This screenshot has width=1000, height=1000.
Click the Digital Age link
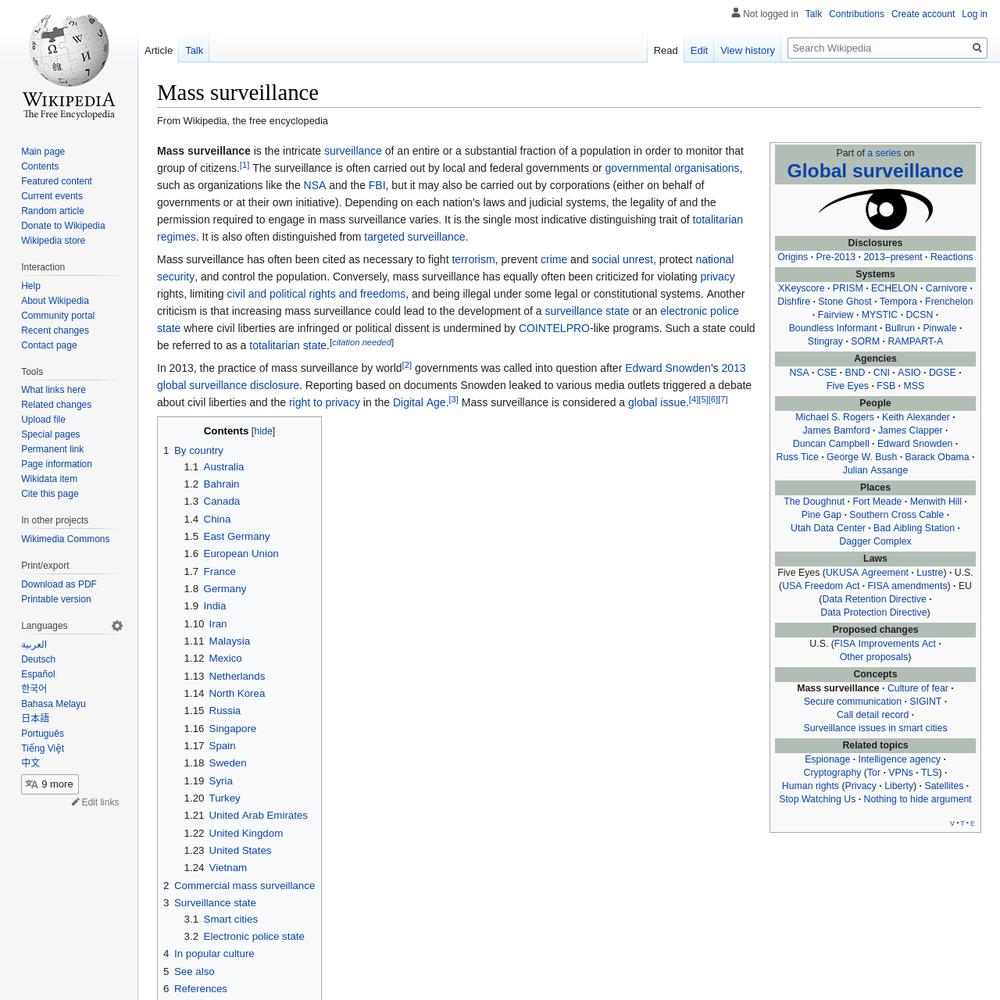click(419, 402)
